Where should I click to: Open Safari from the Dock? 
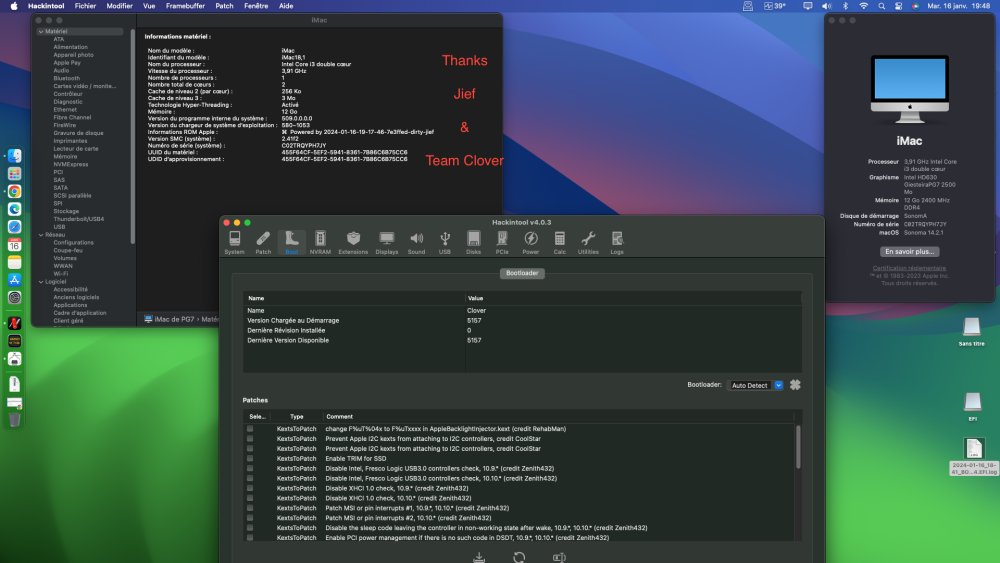click(14, 227)
